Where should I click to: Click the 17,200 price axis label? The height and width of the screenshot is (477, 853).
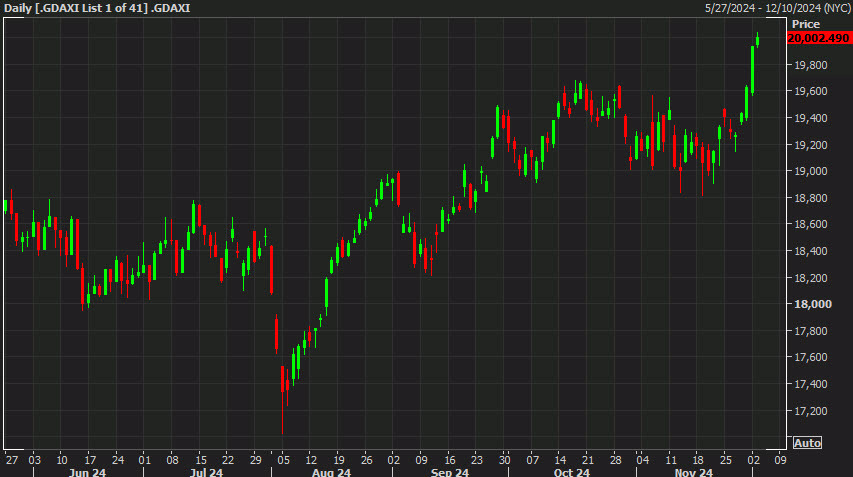[811, 411]
